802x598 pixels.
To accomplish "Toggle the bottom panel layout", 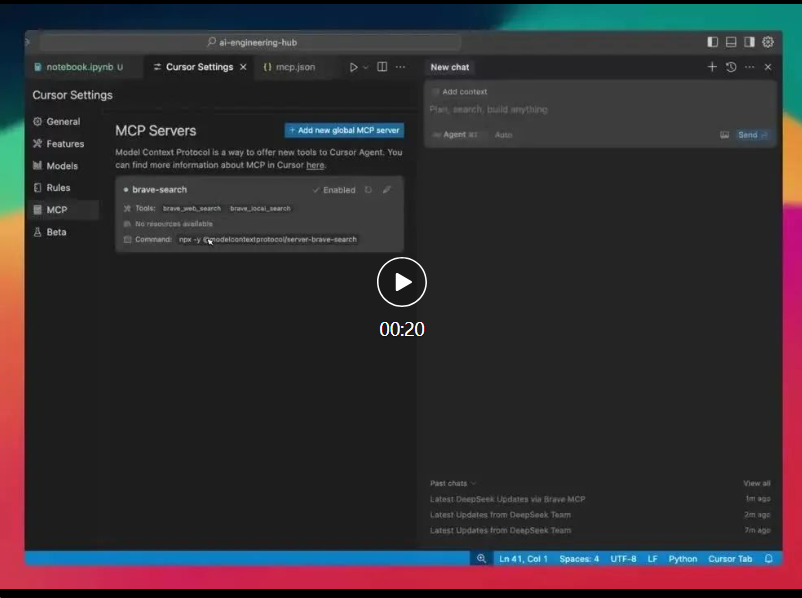I will [731, 42].
